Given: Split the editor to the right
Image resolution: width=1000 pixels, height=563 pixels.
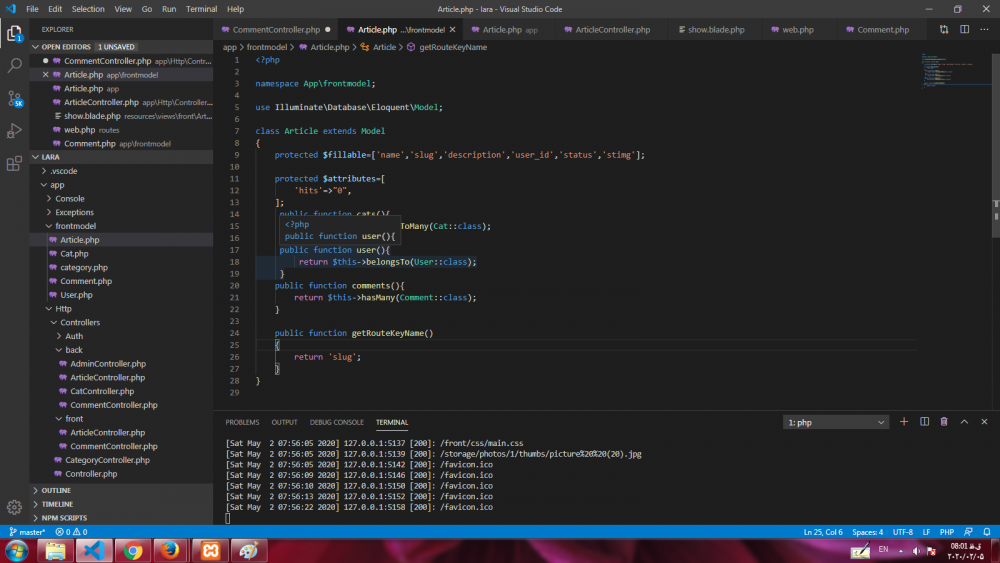Looking at the screenshot, I should (x=964, y=30).
